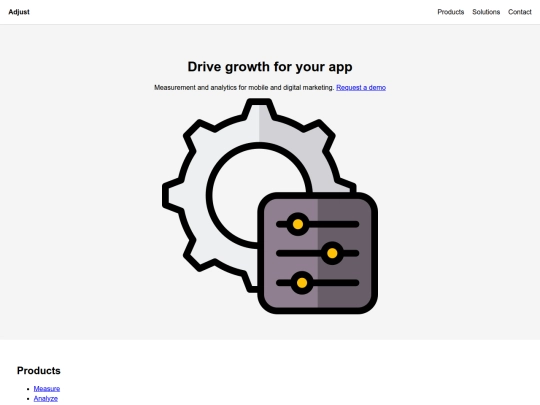Follow the Request a demo link
540x405 pixels.
coord(361,87)
